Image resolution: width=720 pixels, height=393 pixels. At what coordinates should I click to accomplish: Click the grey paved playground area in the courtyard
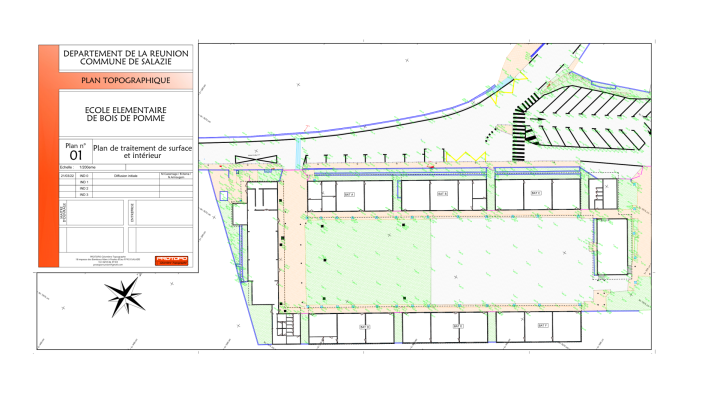click(511, 262)
